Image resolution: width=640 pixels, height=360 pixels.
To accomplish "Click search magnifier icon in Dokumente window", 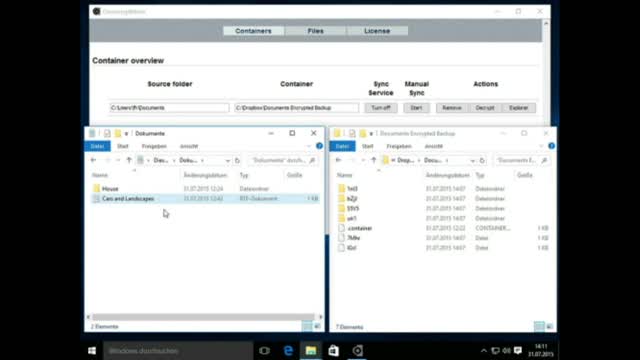I will (x=312, y=160).
